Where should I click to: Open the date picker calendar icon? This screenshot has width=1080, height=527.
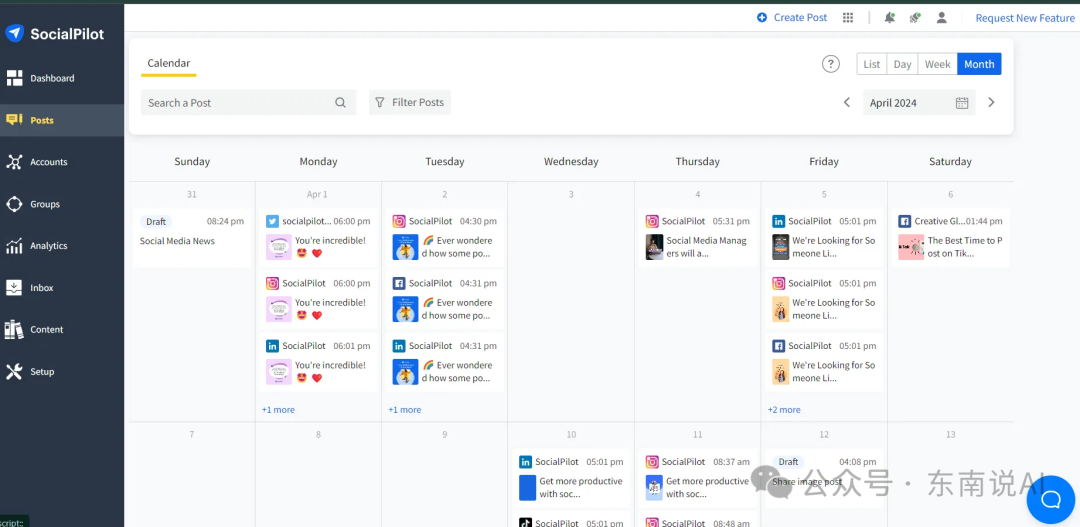click(962, 103)
